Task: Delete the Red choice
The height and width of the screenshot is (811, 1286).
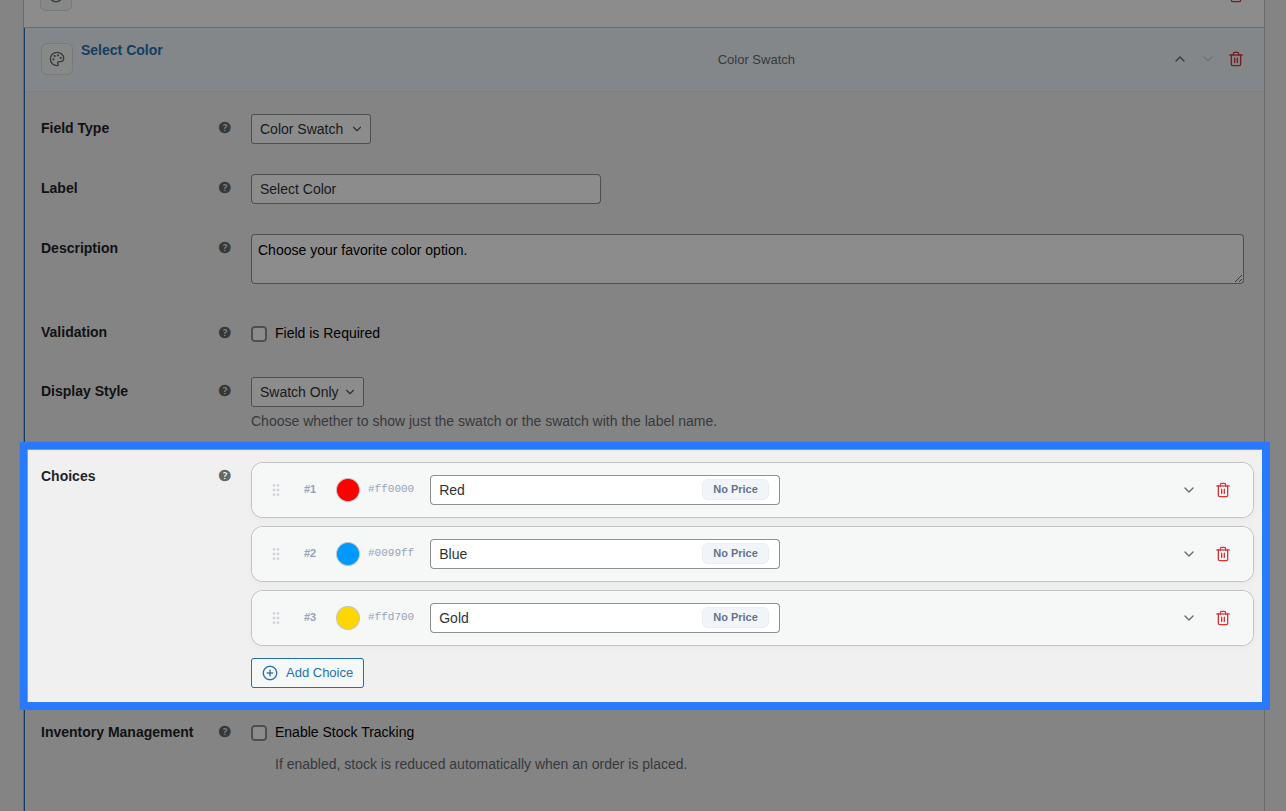Action: point(1223,490)
